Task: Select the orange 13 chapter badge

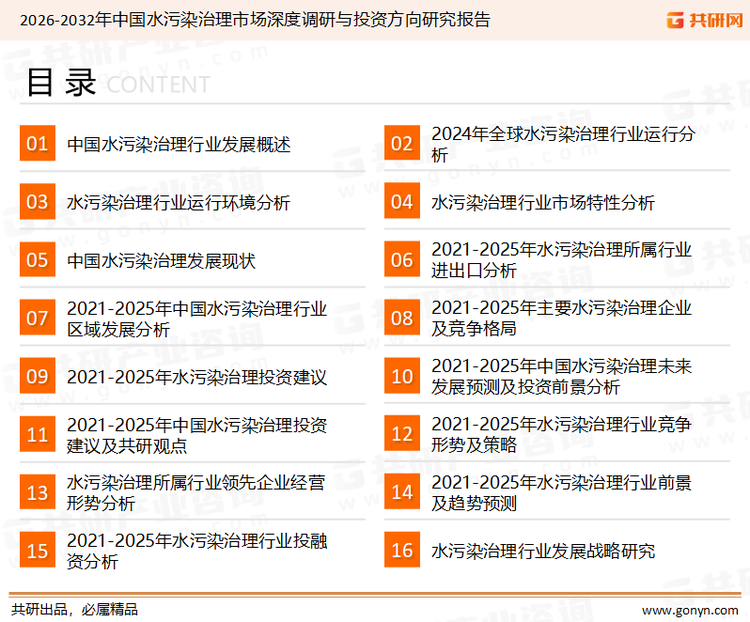Action: 37,492
